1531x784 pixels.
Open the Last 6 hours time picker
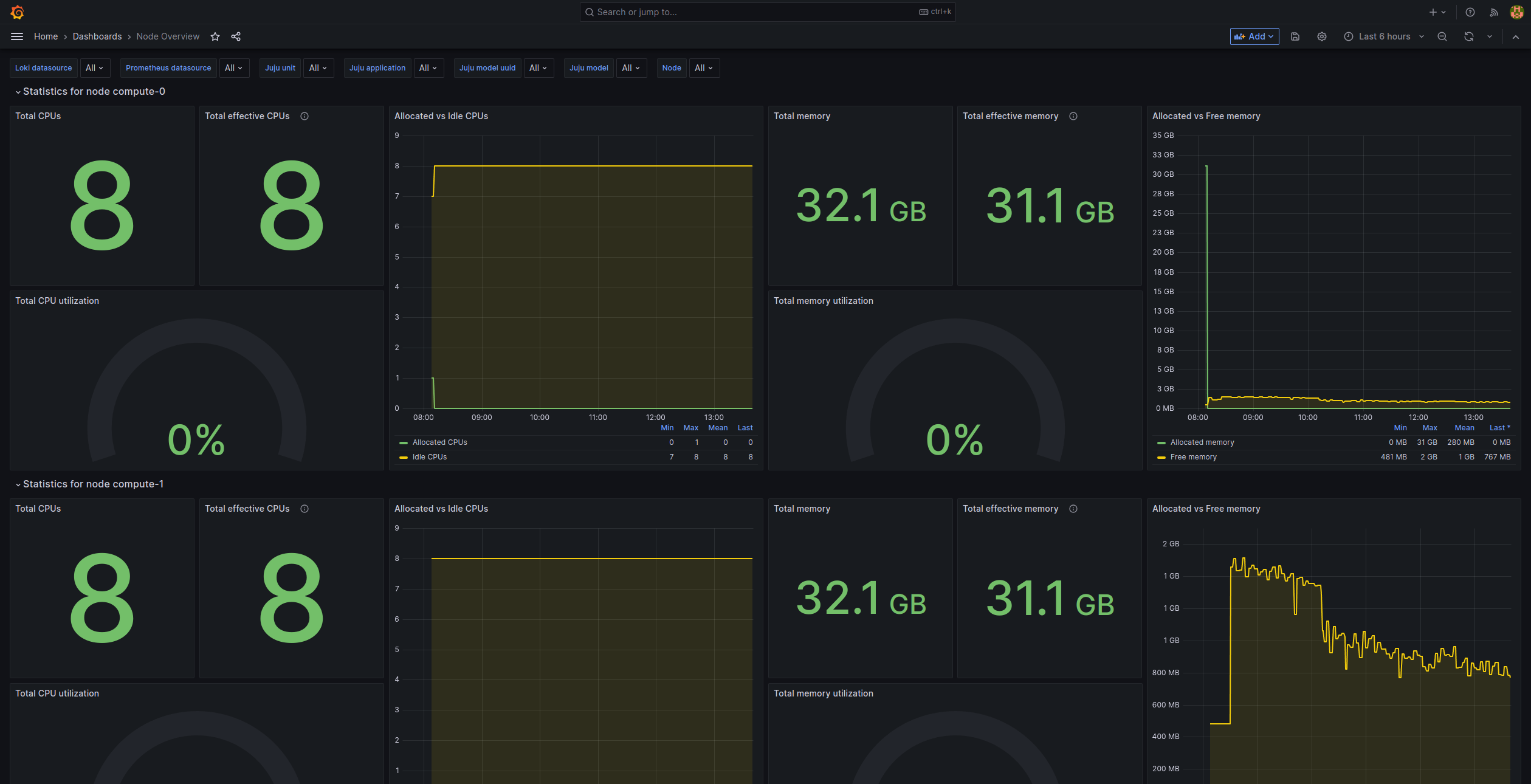coord(1384,36)
